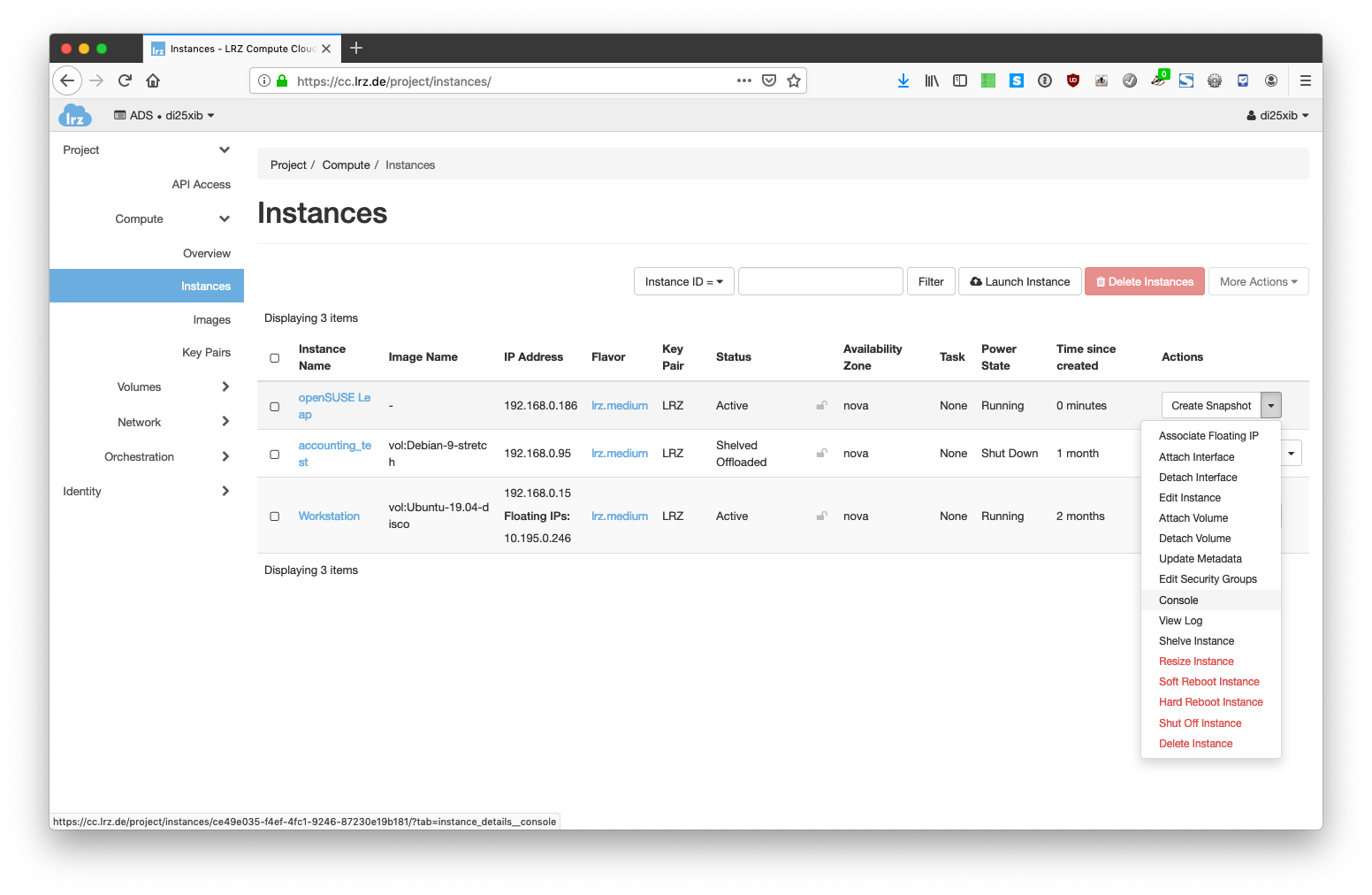This screenshot has width=1372, height=895.
Task: Select the Workstation instance checkbox
Action: pos(274,516)
